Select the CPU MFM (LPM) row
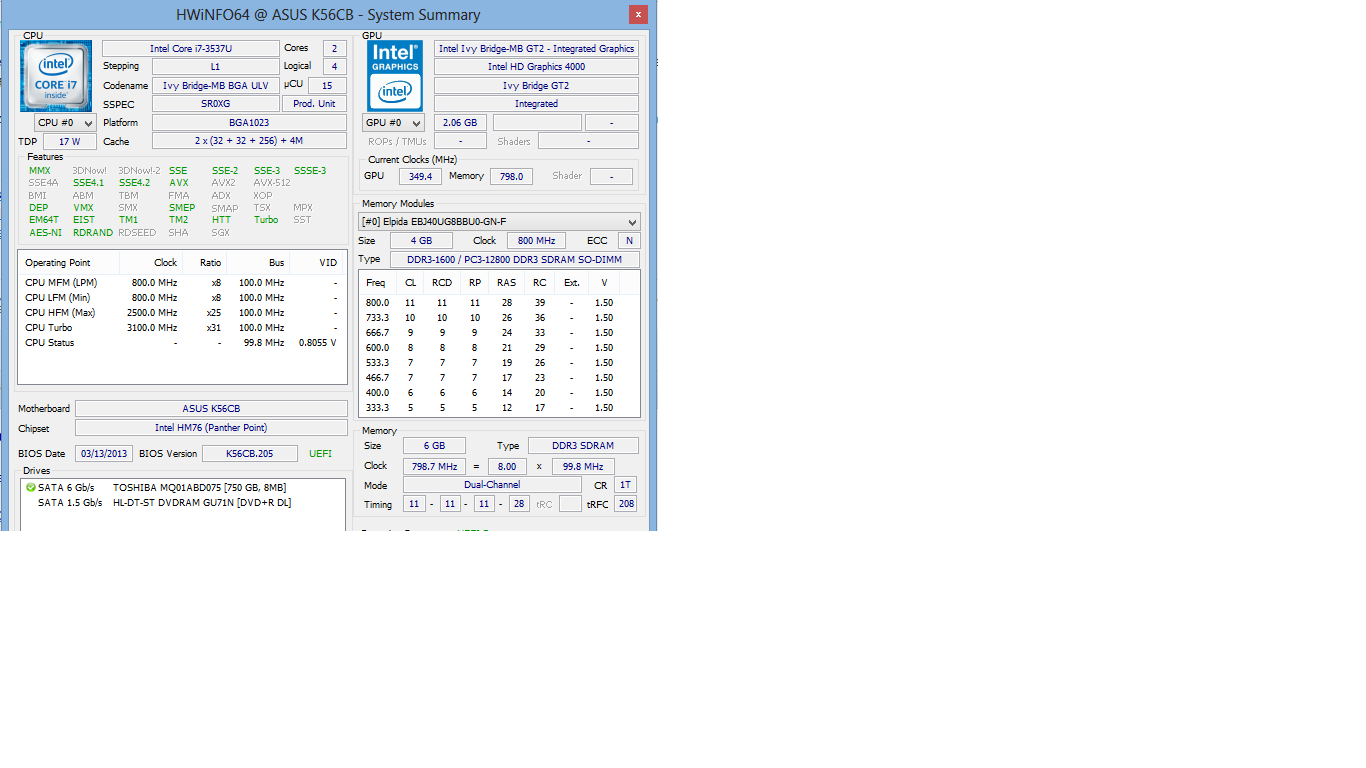The width and height of the screenshot is (1366, 768). pyautogui.click(x=182, y=283)
